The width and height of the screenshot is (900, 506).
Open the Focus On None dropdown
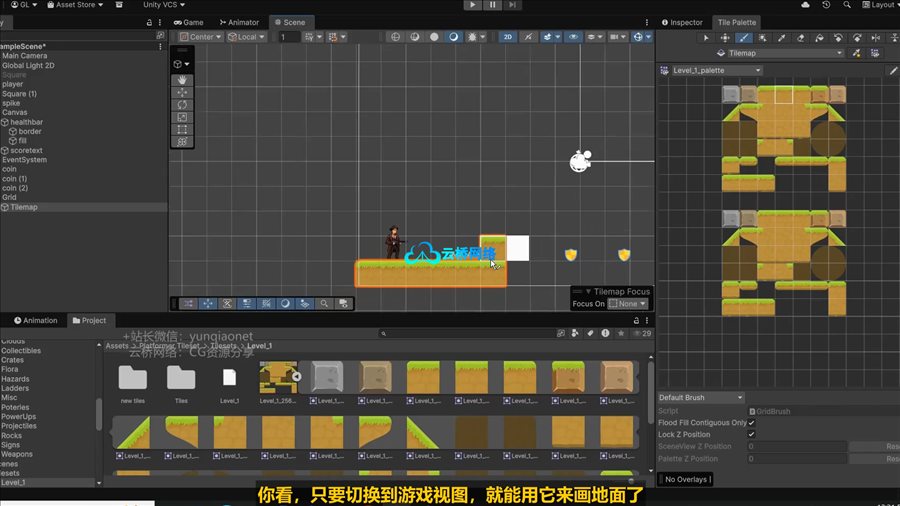(x=628, y=304)
